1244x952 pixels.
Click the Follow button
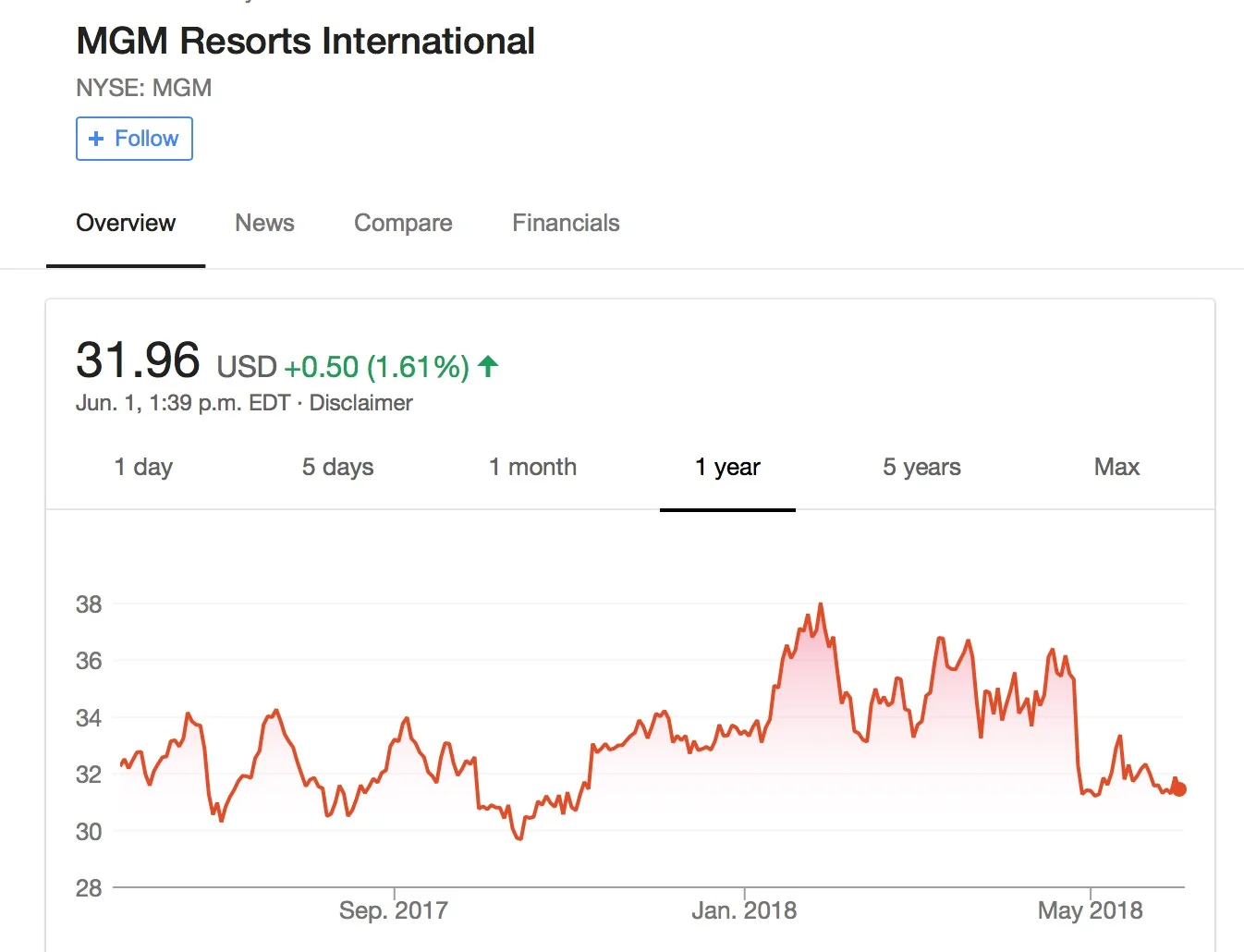(134, 139)
